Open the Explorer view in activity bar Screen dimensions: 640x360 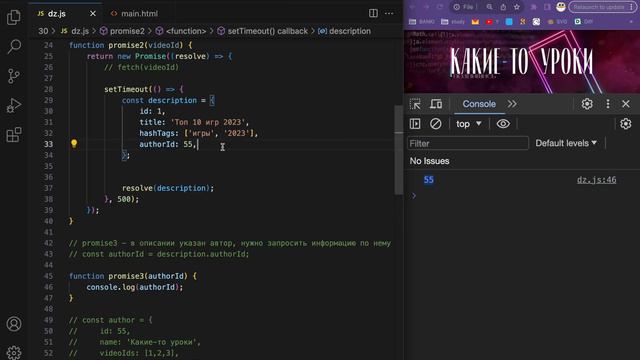[14, 17]
